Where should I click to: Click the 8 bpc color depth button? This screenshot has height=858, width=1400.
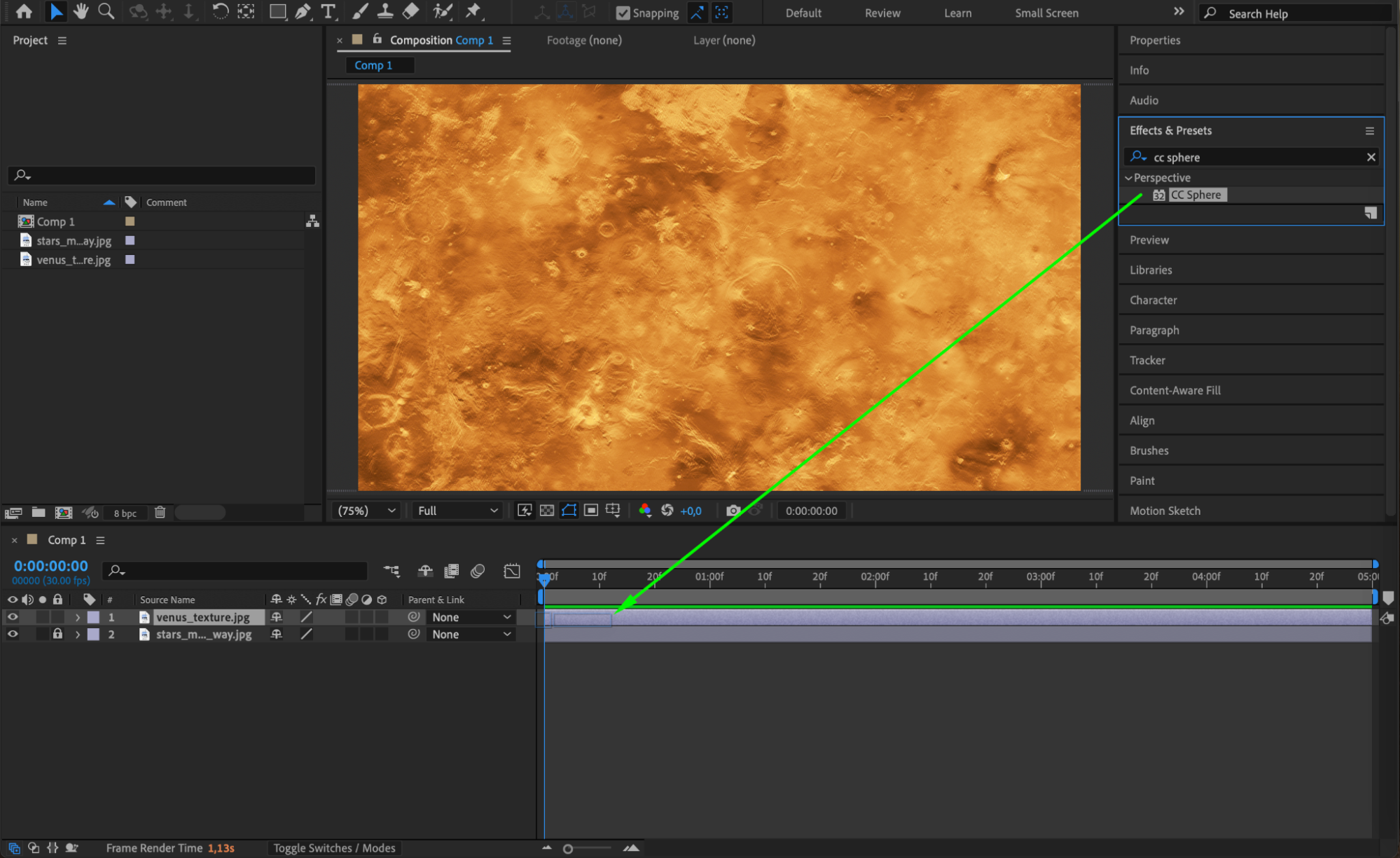pyautogui.click(x=125, y=513)
